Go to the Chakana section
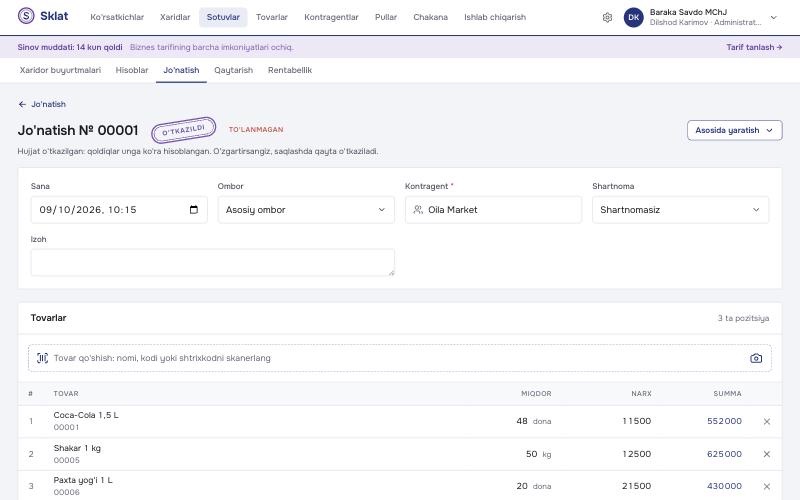This screenshot has height=500, width=800. [431, 17]
